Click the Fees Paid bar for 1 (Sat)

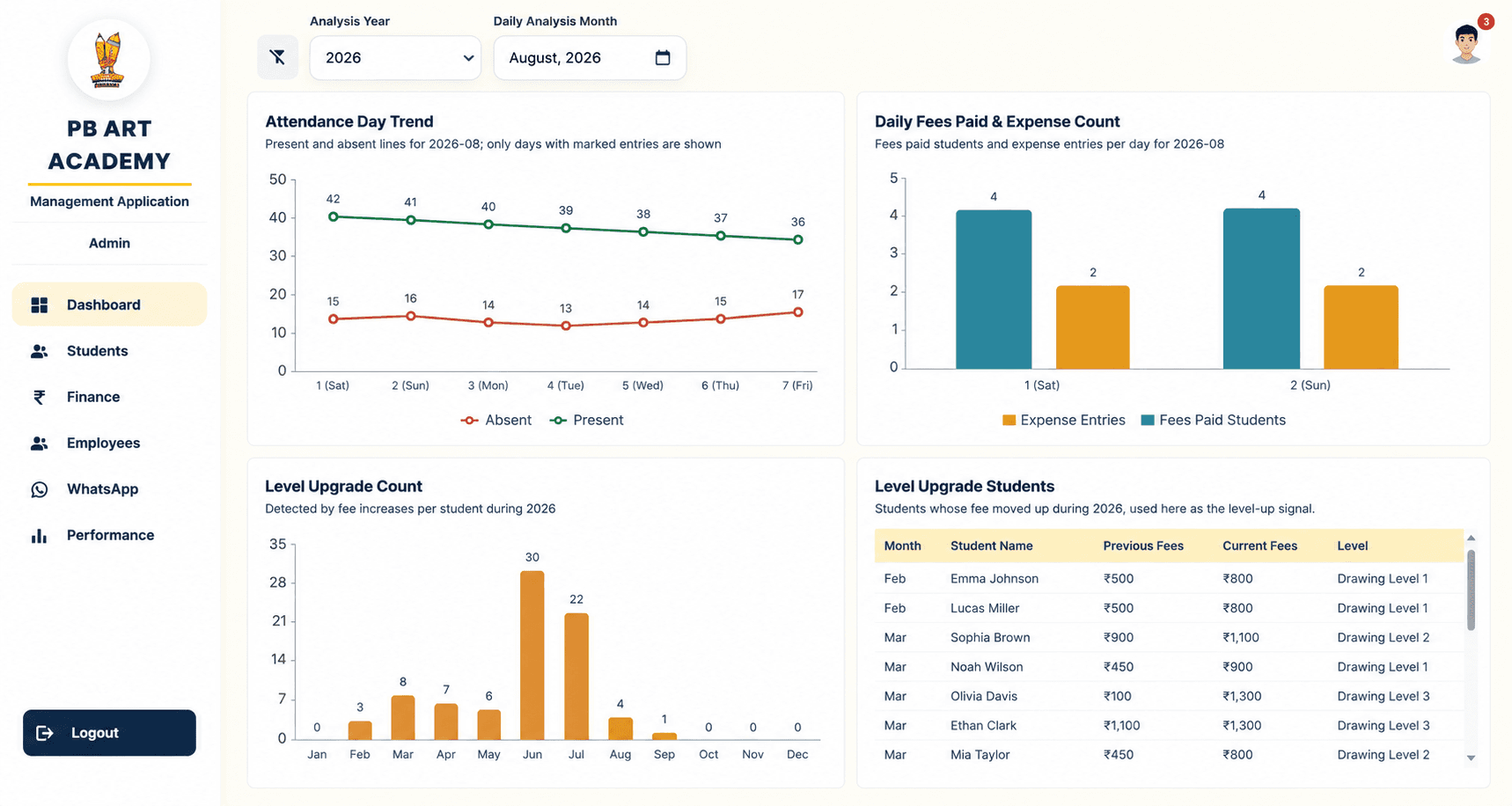pos(994,289)
